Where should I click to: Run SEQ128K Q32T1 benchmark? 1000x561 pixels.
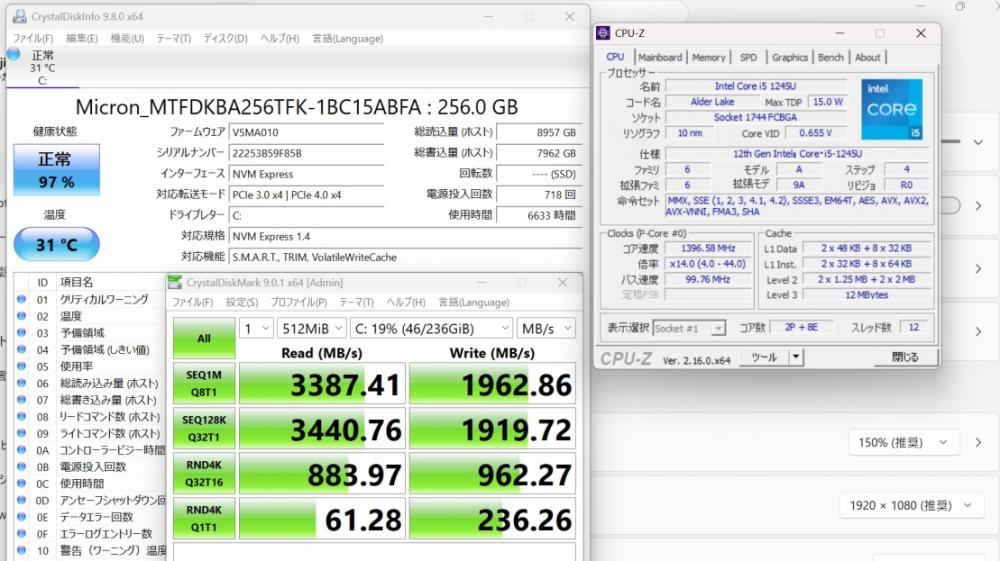click(x=204, y=428)
